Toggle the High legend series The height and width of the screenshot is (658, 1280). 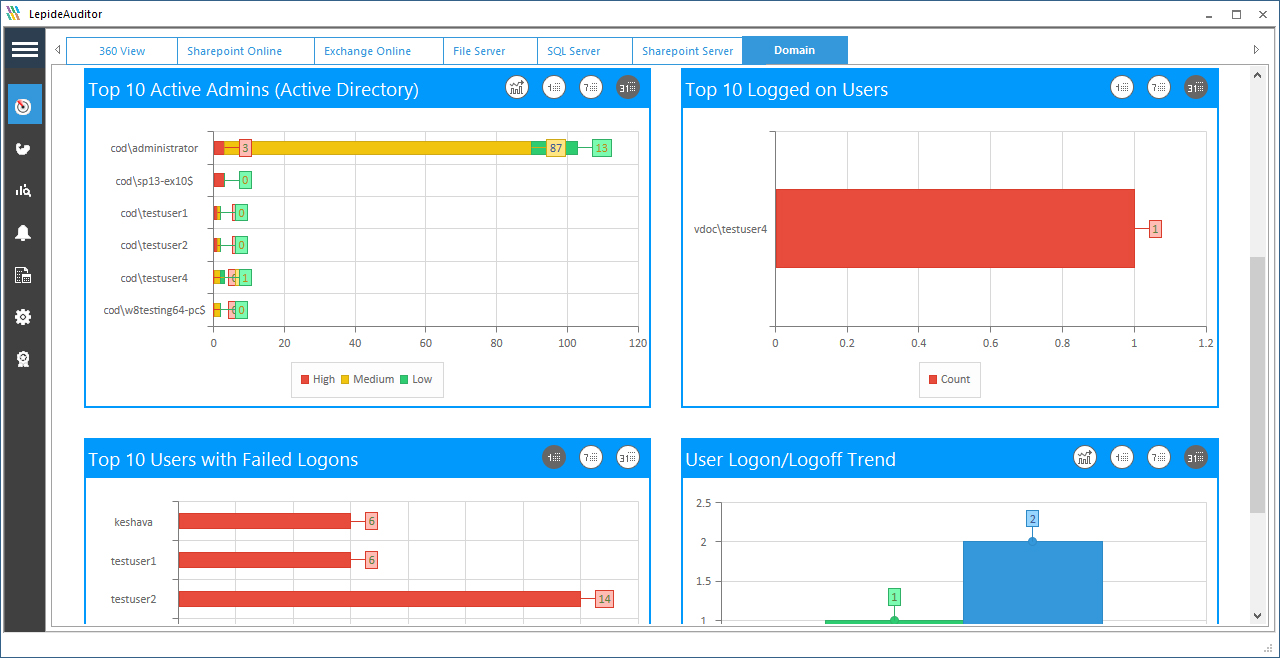[x=318, y=379]
